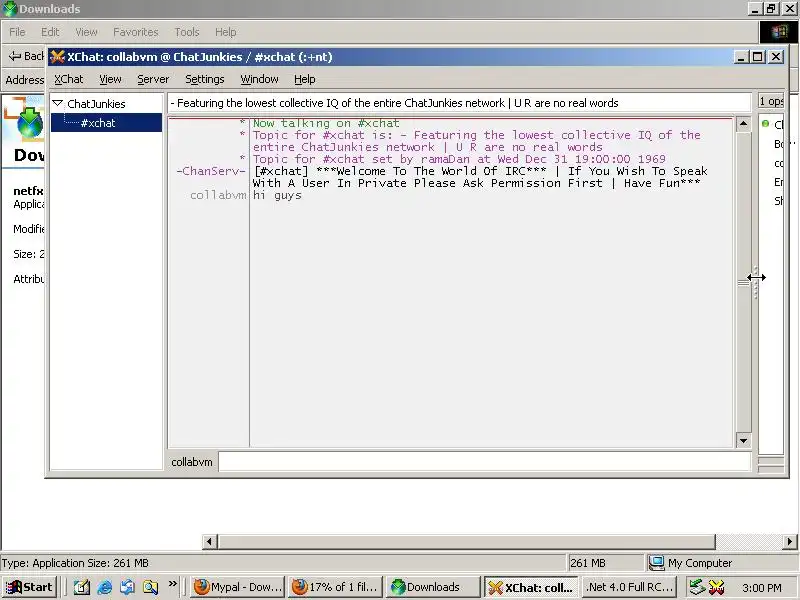Click the ramaDan topic set line

click(x=459, y=159)
